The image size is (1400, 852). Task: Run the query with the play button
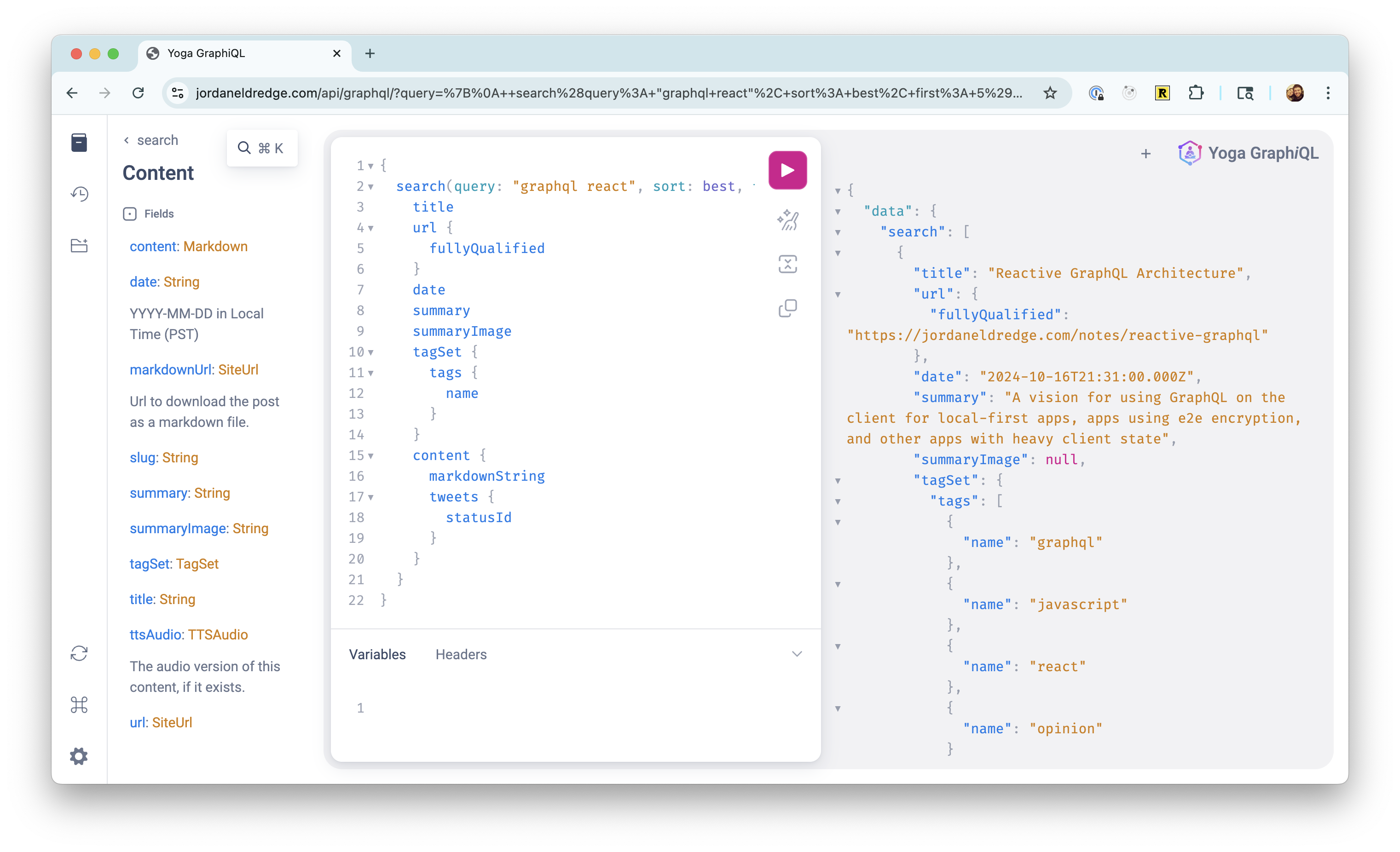pos(787,170)
